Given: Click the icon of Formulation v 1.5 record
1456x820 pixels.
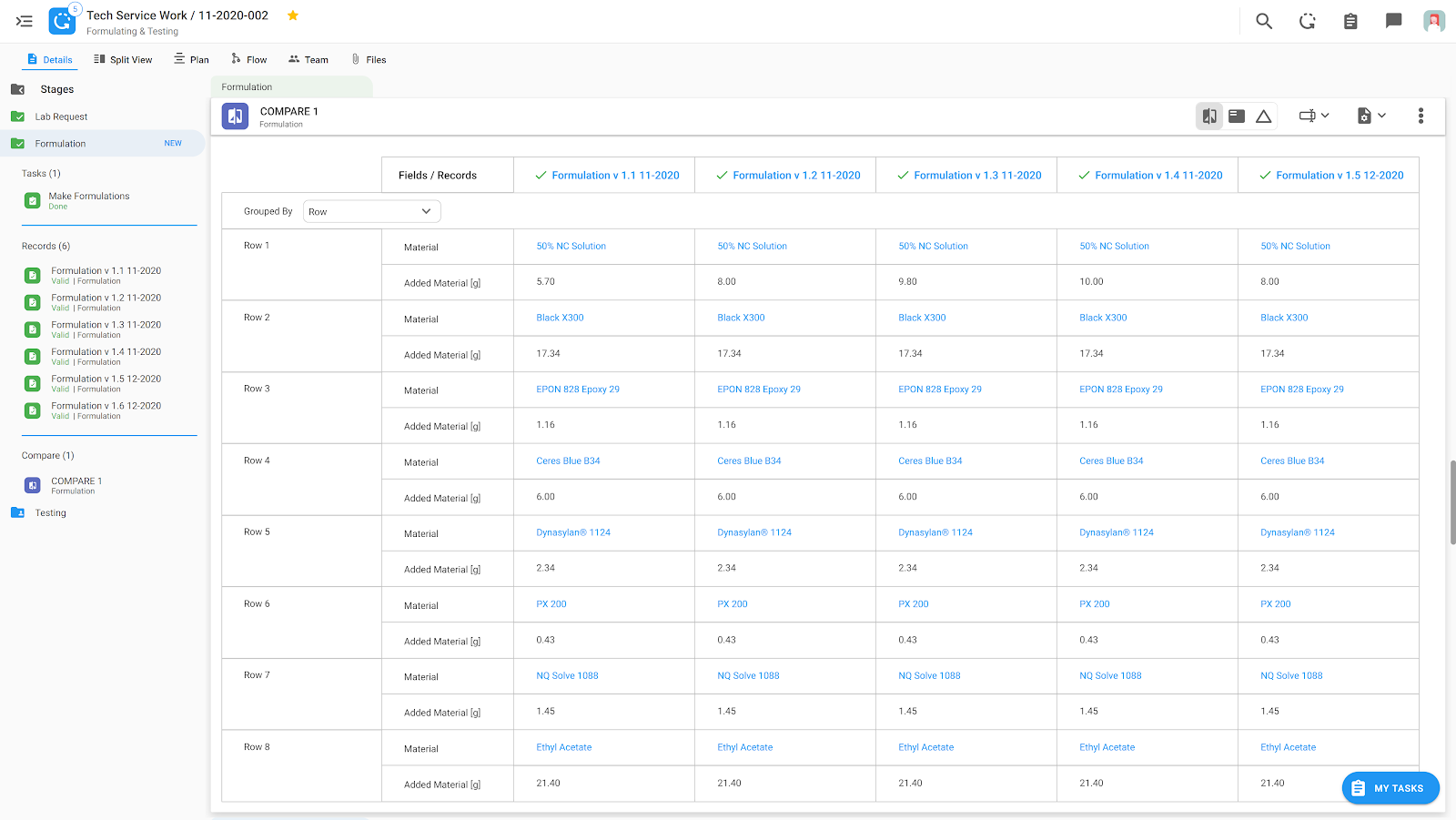Looking at the screenshot, I should coord(33,384).
